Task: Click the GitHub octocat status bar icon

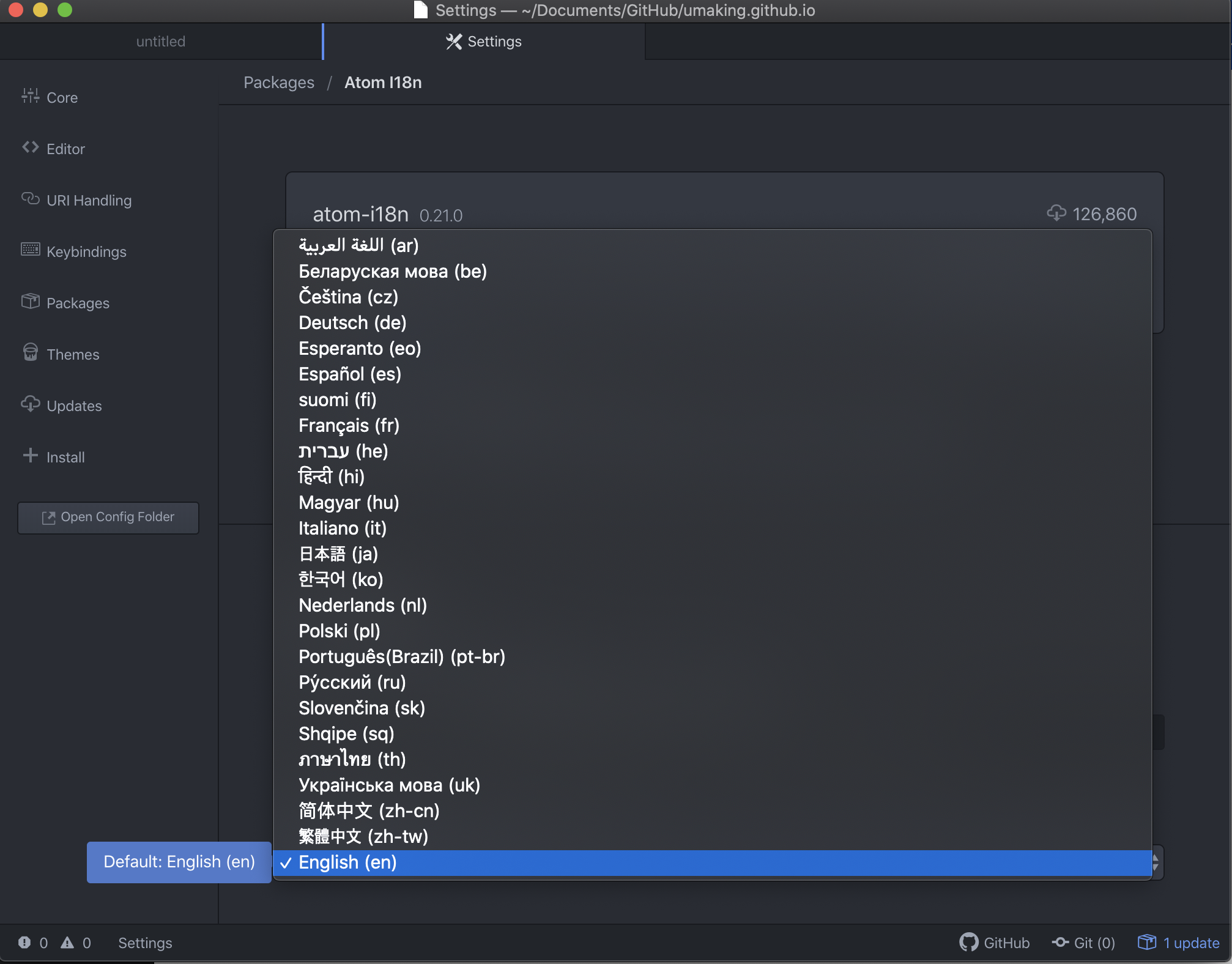Action: [x=968, y=943]
